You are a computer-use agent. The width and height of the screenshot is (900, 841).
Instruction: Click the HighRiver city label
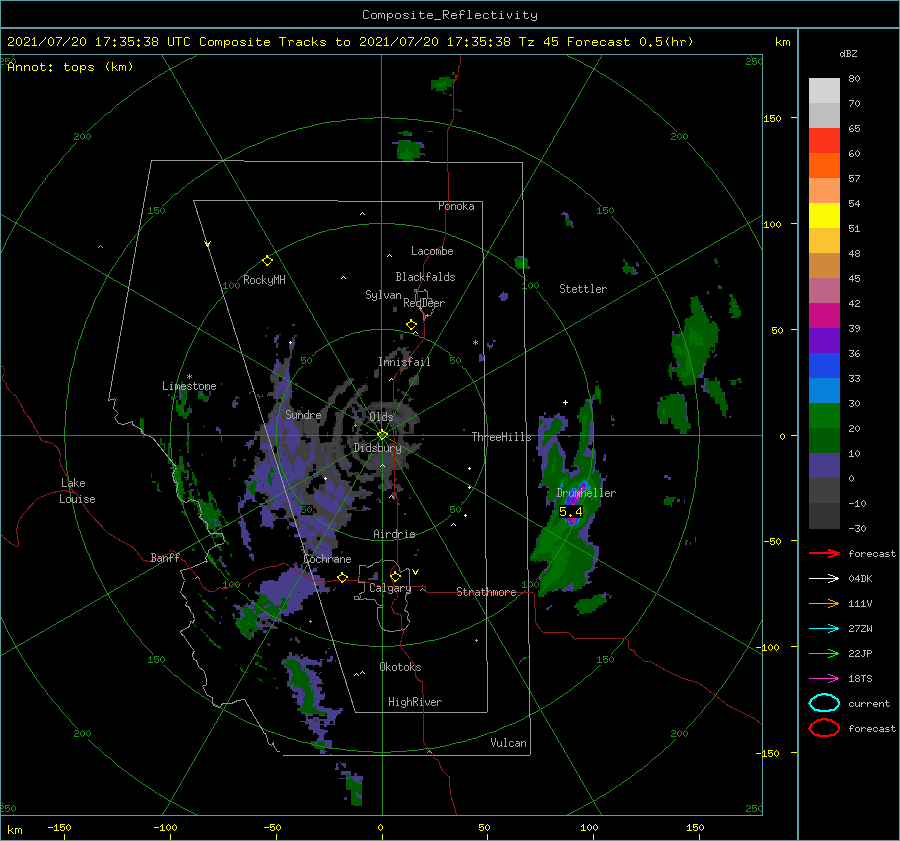click(x=415, y=702)
